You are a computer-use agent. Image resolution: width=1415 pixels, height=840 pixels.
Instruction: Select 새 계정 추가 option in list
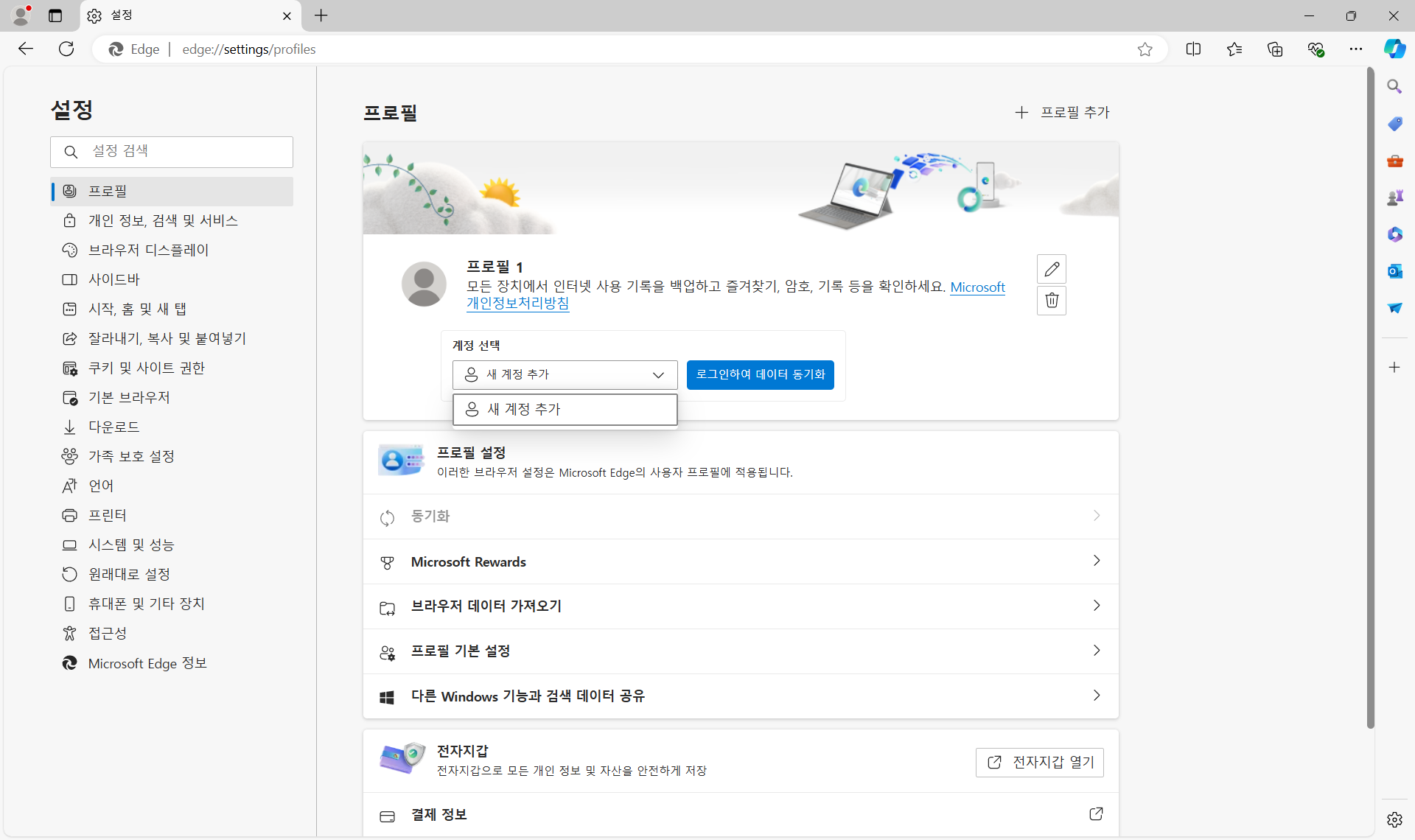click(x=565, y=410)
